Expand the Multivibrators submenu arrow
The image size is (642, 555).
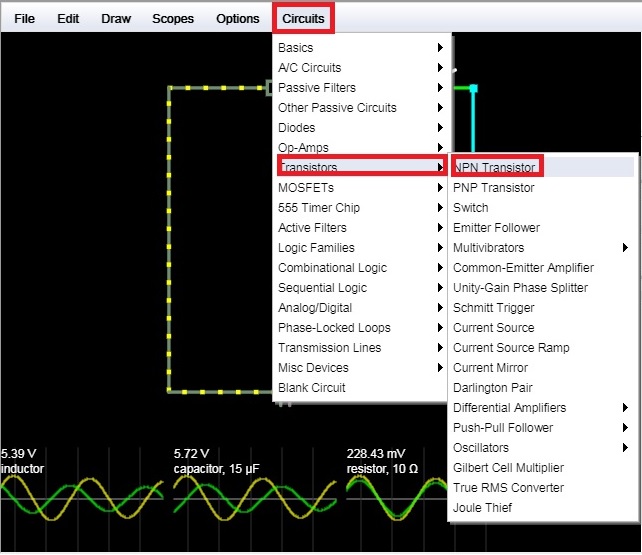[x=625, y=248]
